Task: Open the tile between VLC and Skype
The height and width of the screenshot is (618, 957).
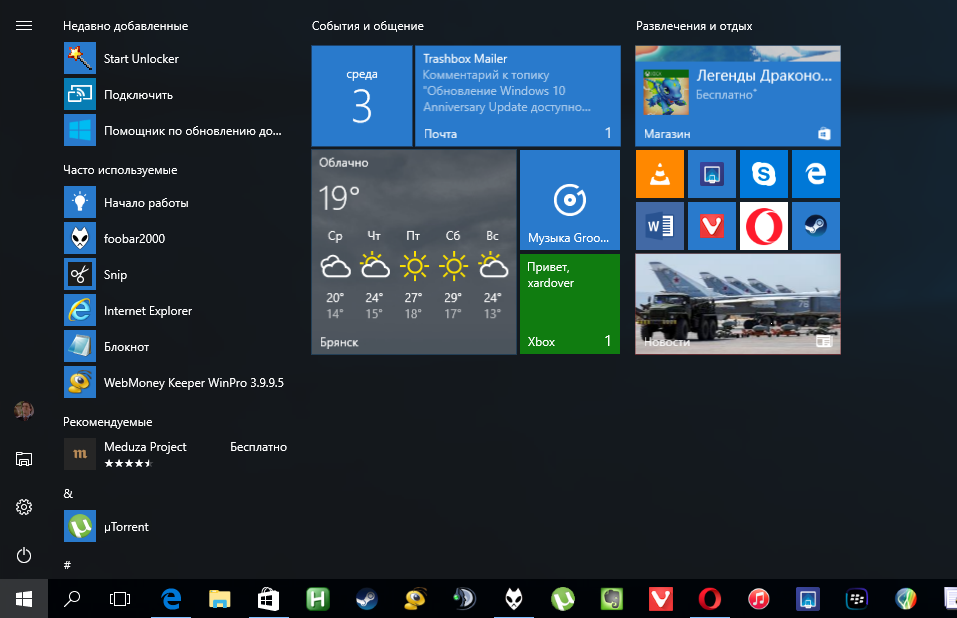Action: tap(712, 174)
